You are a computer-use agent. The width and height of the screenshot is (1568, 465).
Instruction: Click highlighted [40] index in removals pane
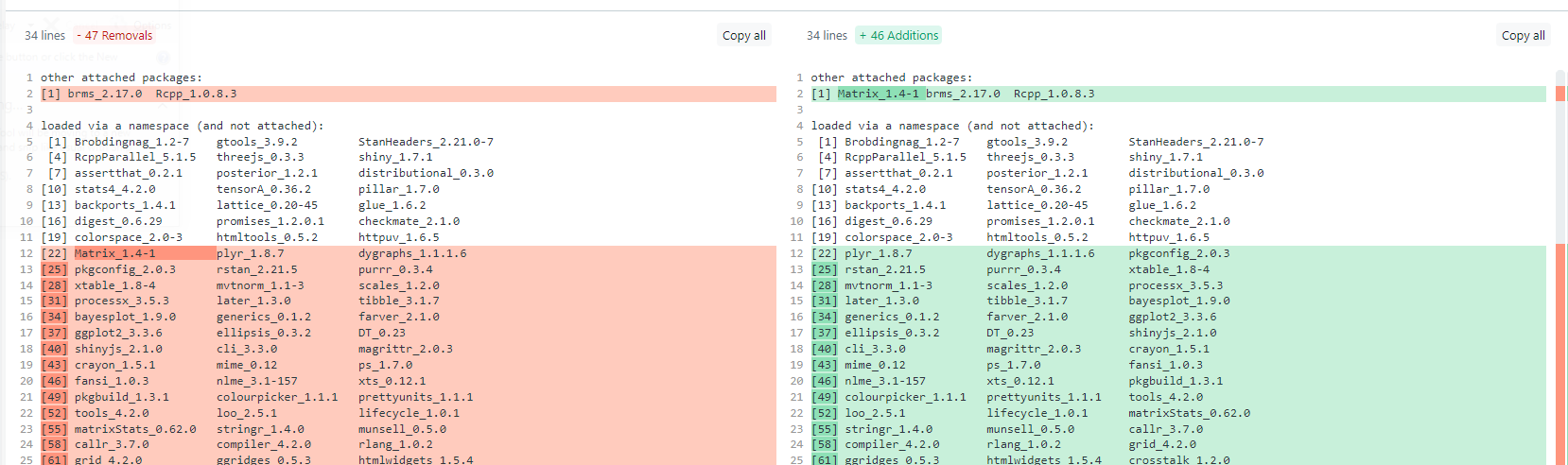pos(54,349)
